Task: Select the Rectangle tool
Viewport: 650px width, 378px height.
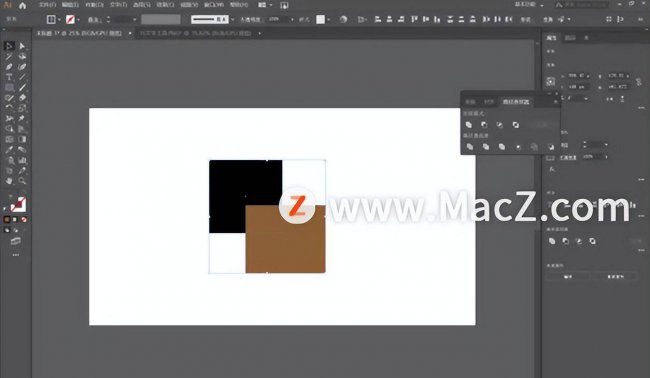Action: tap(9, 87)
